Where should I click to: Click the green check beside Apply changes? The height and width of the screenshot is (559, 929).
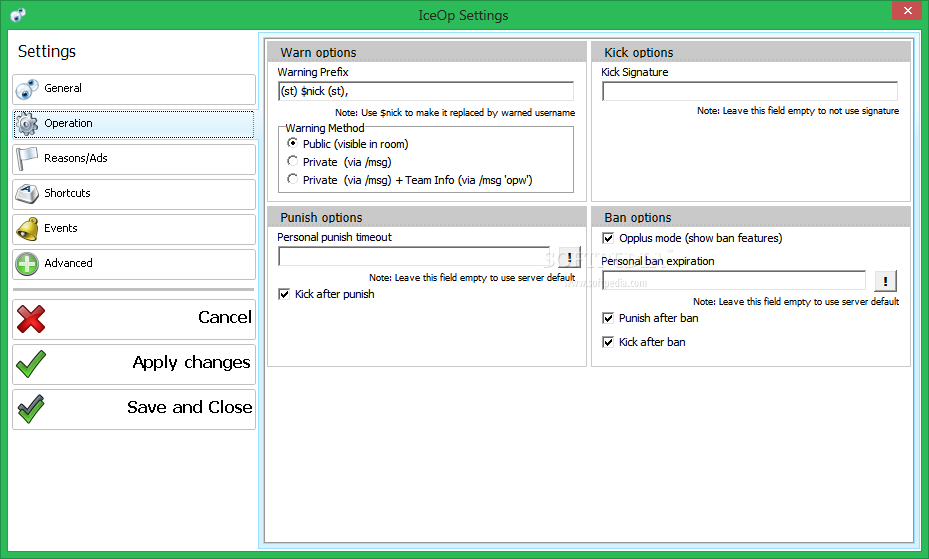pyautogui.click(x=31, y=364)
